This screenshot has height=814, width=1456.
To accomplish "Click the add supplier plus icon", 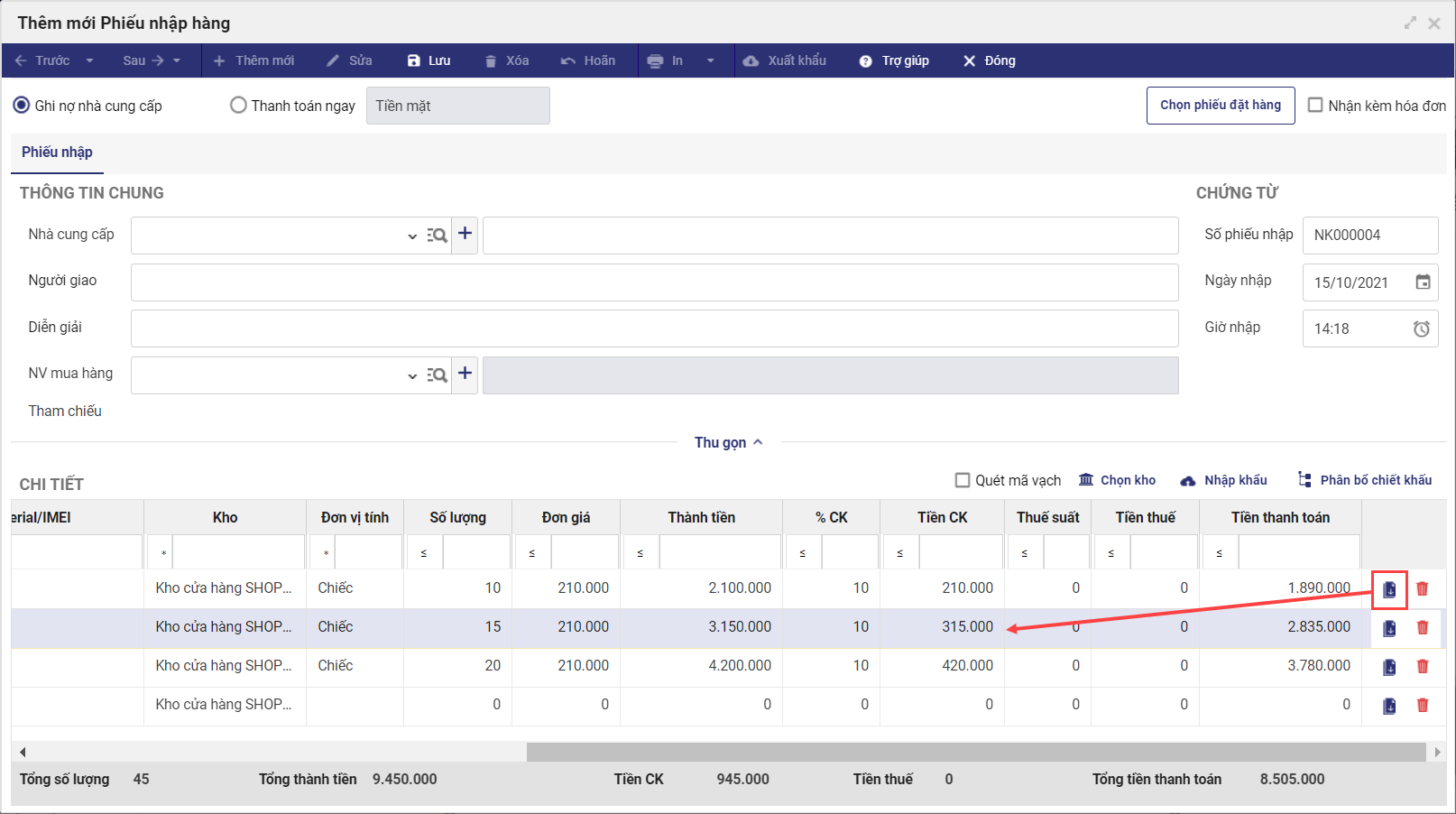I will 465,234.
